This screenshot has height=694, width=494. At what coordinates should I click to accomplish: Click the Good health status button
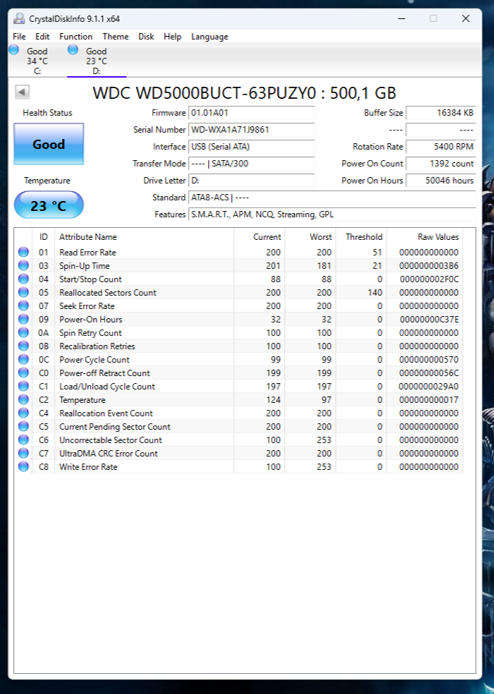point(49,144)
